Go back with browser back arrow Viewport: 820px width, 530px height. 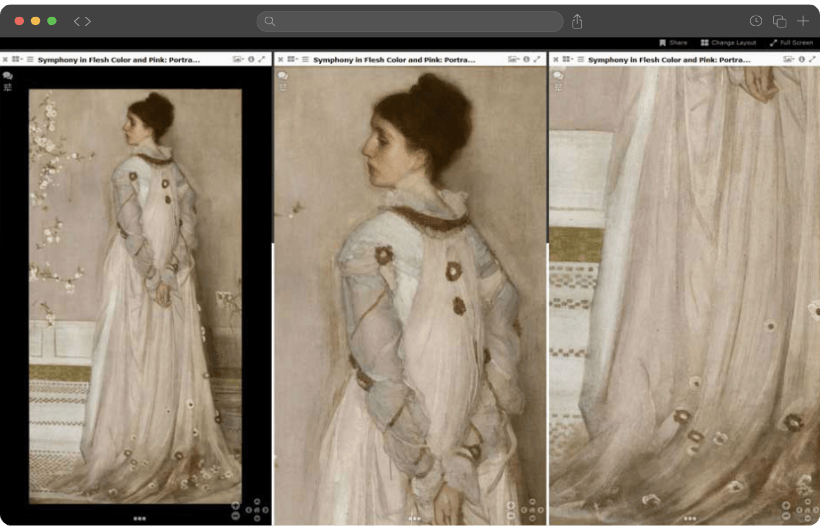tap(77, 21)
